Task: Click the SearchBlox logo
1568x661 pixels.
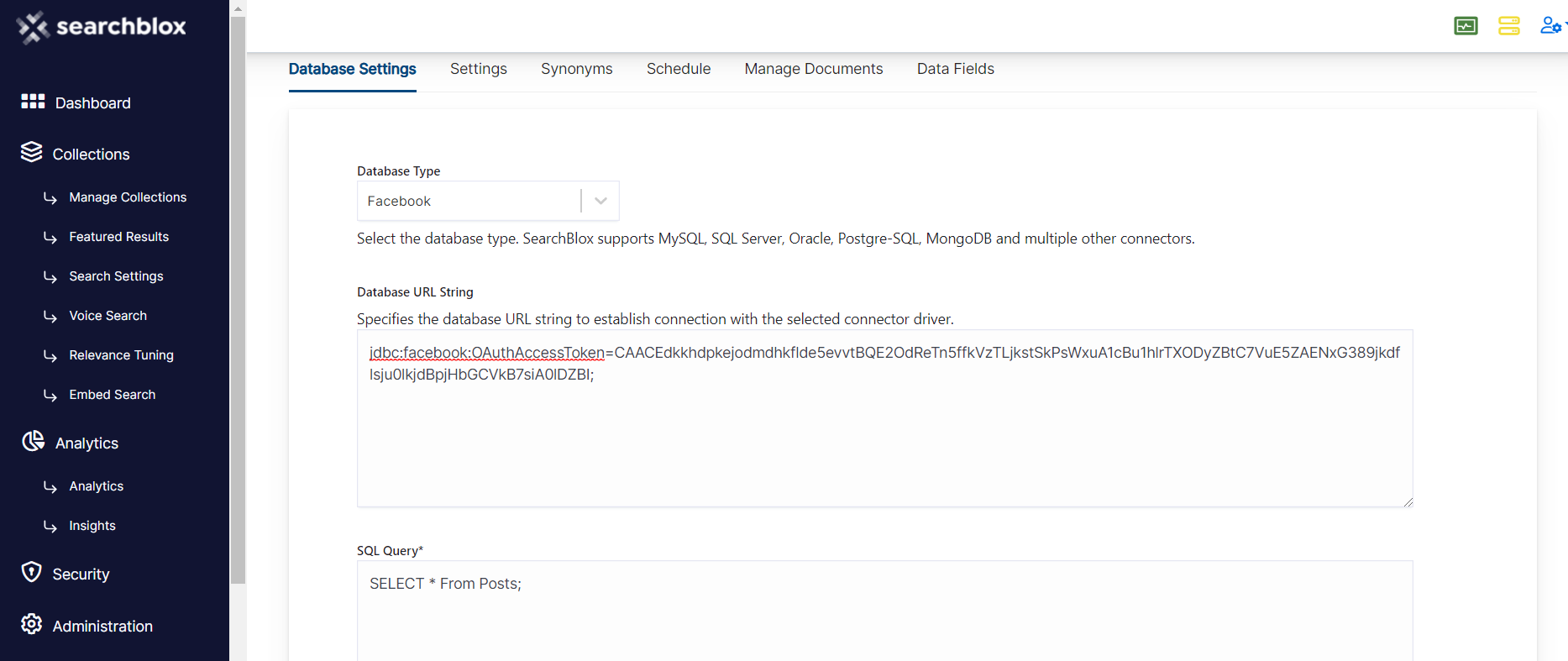Action: [101, 27]
